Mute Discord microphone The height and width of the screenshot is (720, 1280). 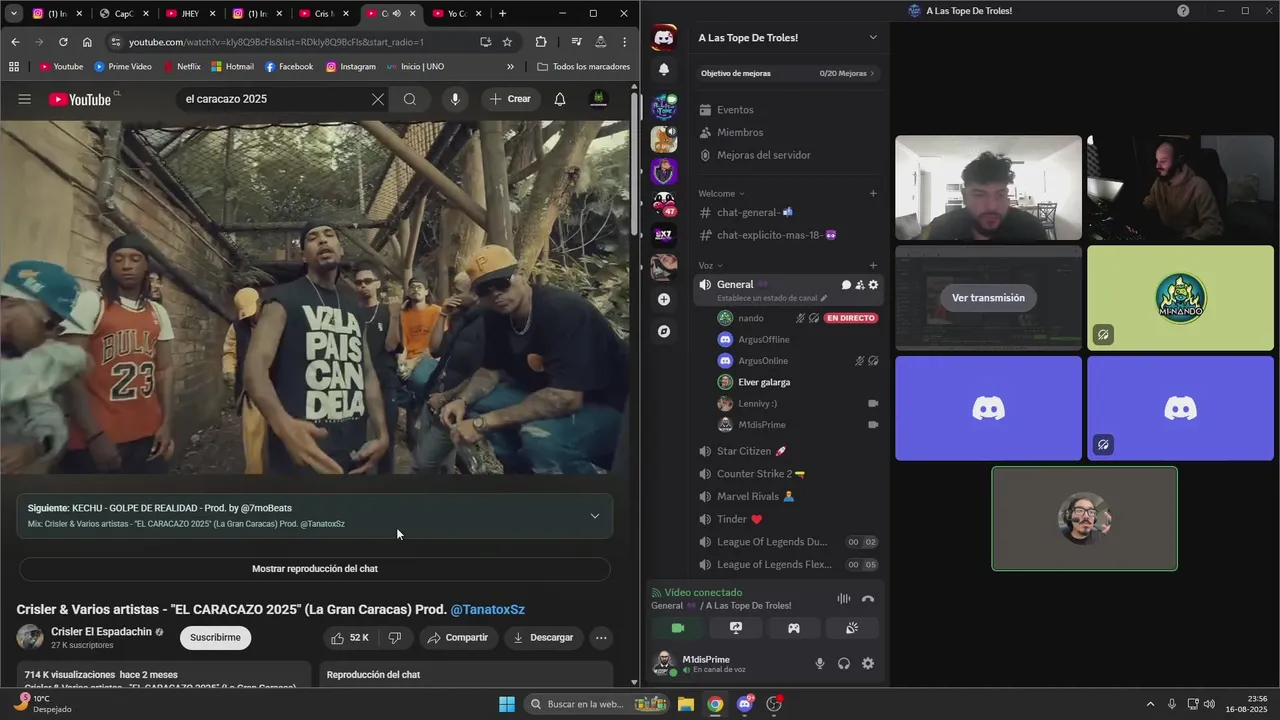(x=820, y=663)
